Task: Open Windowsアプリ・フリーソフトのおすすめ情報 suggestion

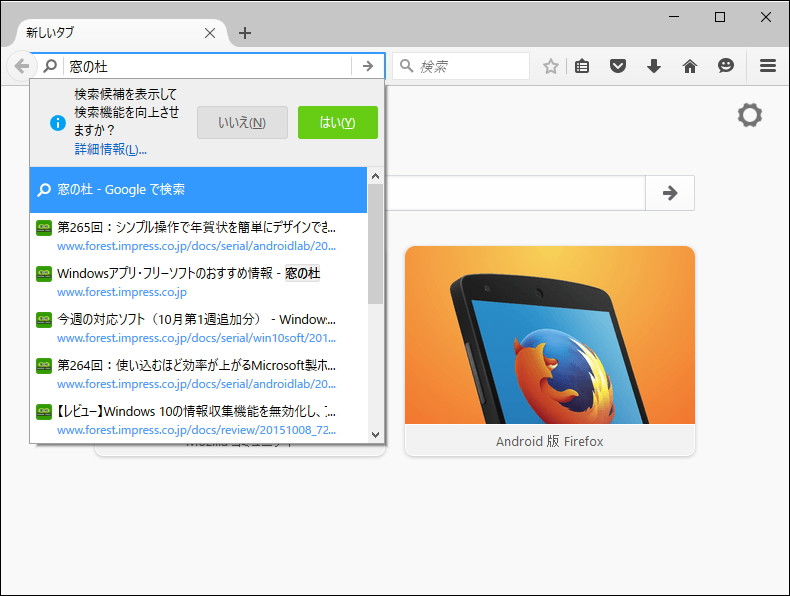Action: tap(199, 282)
